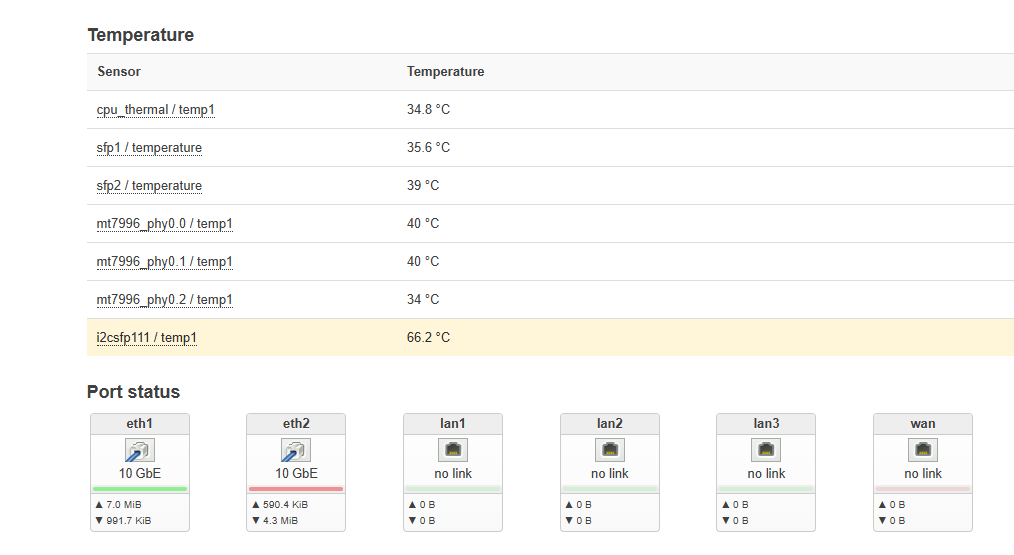The image size is (1014, 555).
Task: Click the green eth1 zone color bar
Action: (140, 489)
